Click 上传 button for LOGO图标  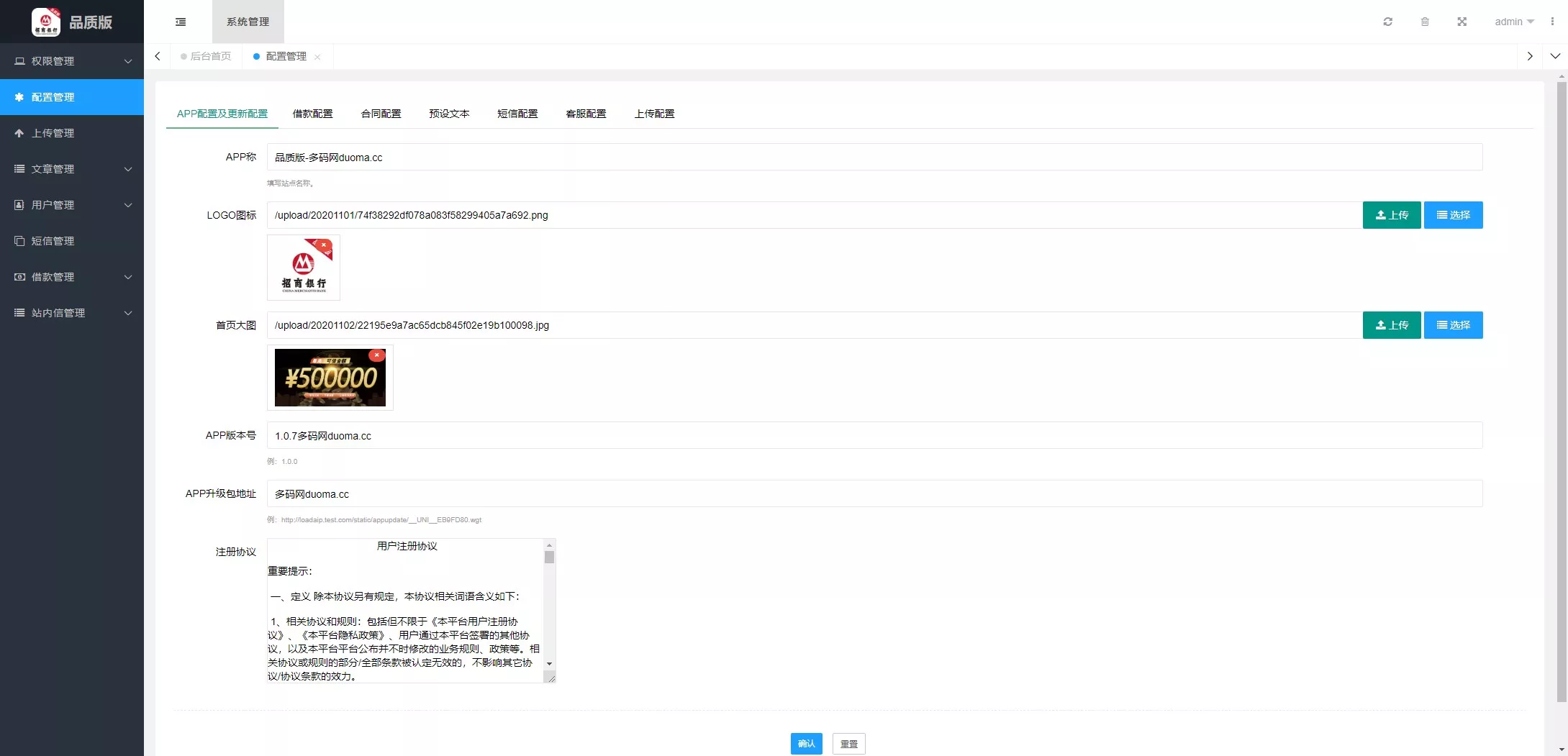click(x=1391, y=215)
